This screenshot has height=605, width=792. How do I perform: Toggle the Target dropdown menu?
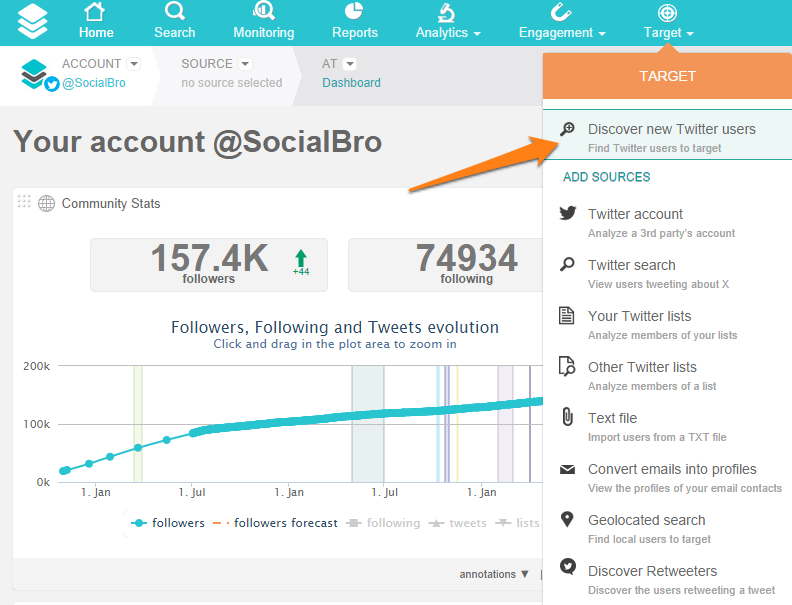click(x=668, y=21)
